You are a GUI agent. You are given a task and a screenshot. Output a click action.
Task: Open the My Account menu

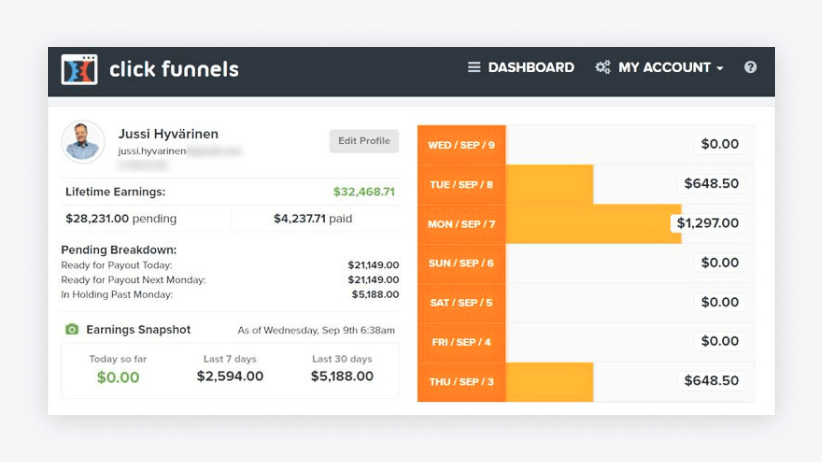click(664, 68)
